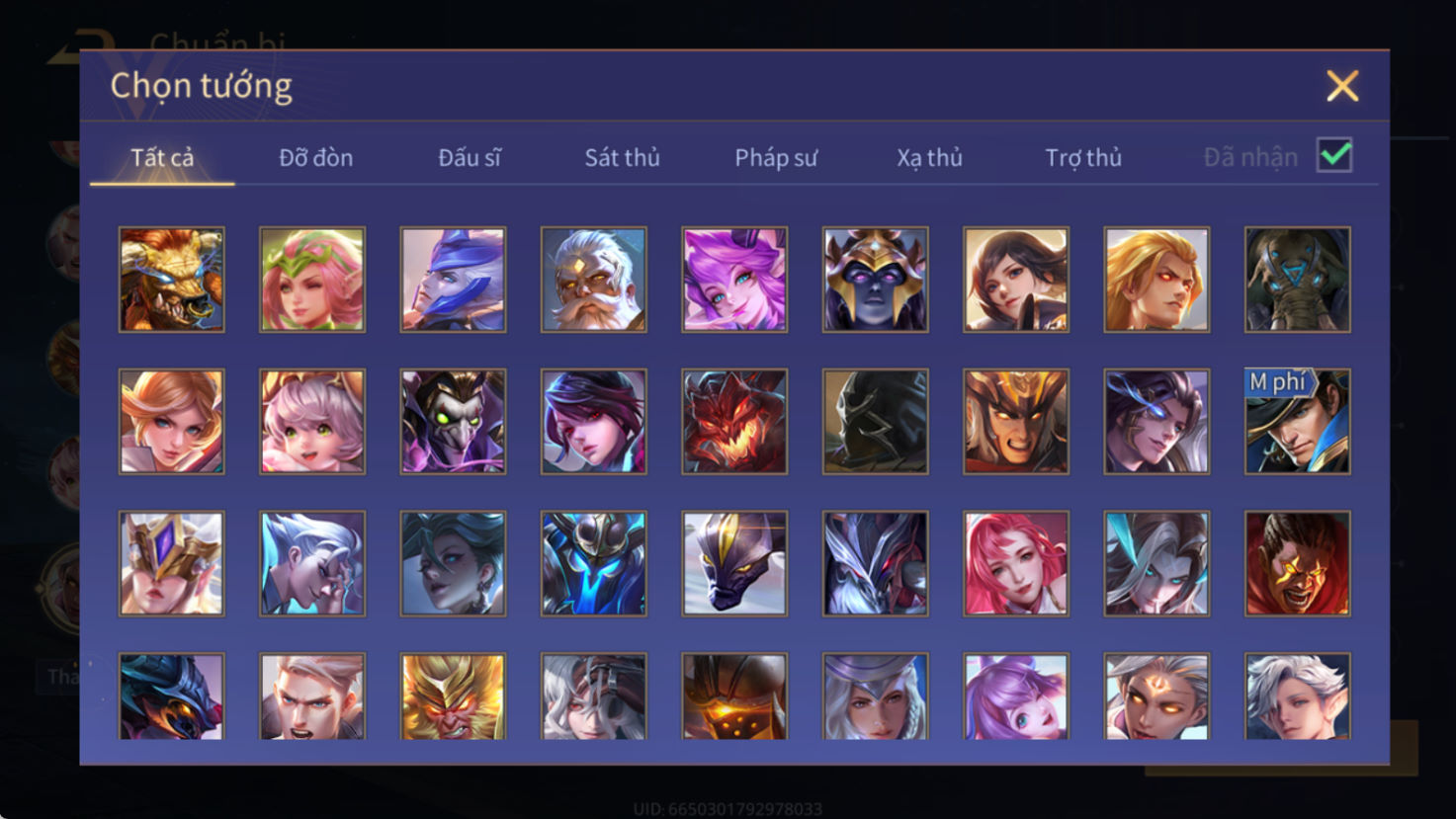Screen dimensions: 1456x819
Task: Choose the red lava demon hero portrait
Action: [734, 422]
